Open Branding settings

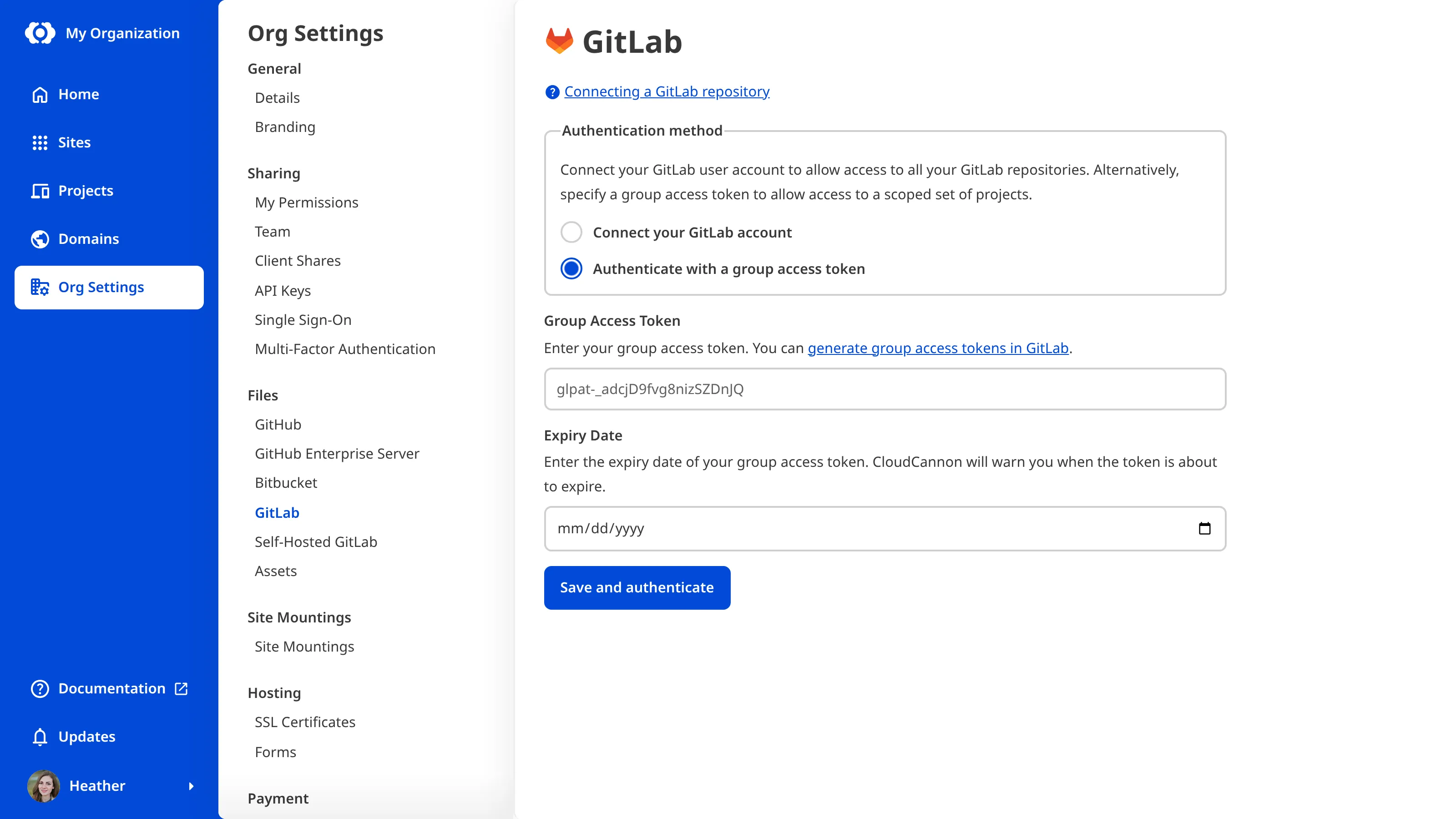pyautogui.click(x=285, y=127)
